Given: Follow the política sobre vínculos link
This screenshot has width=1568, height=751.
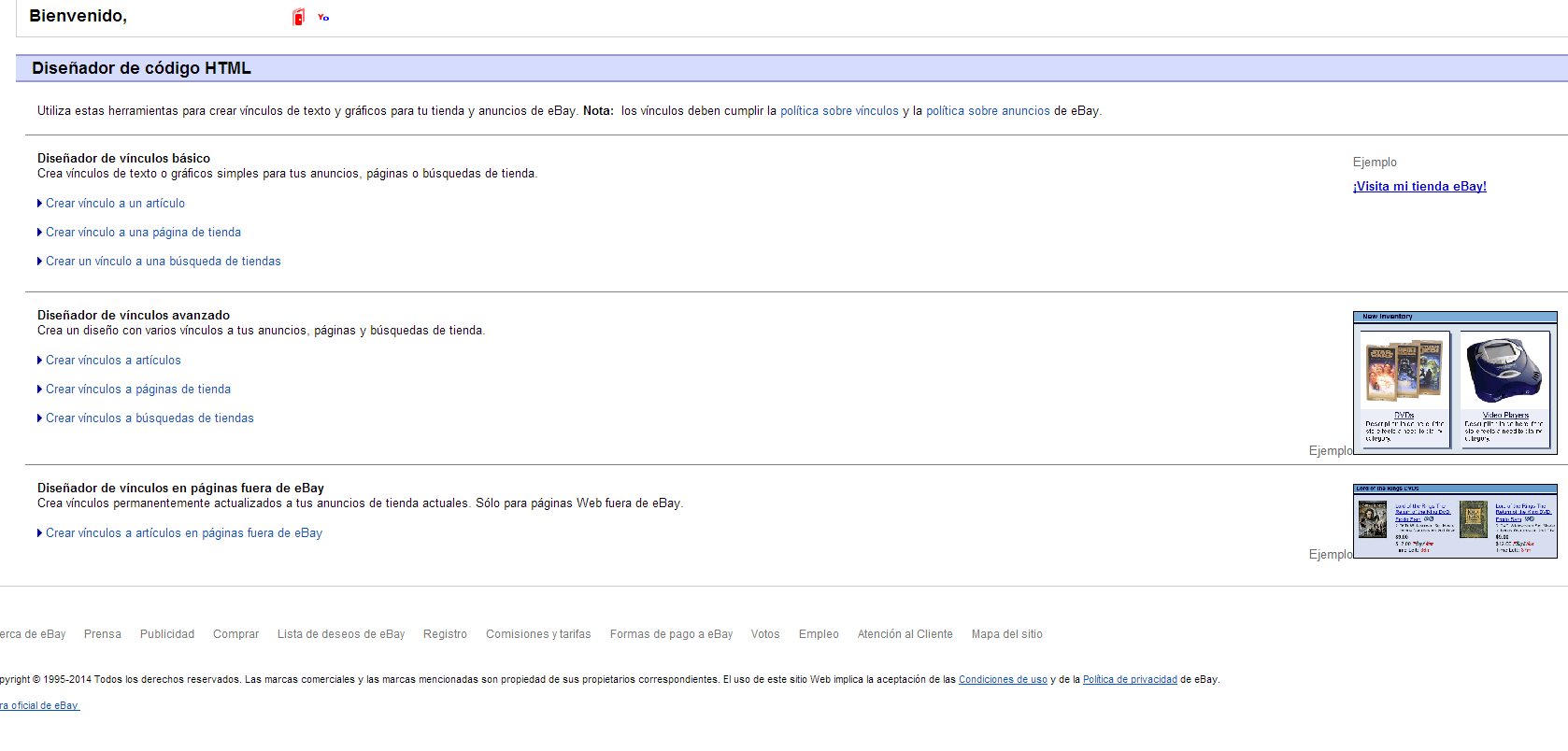Looking at the screenshot, I should click(839, 111).
